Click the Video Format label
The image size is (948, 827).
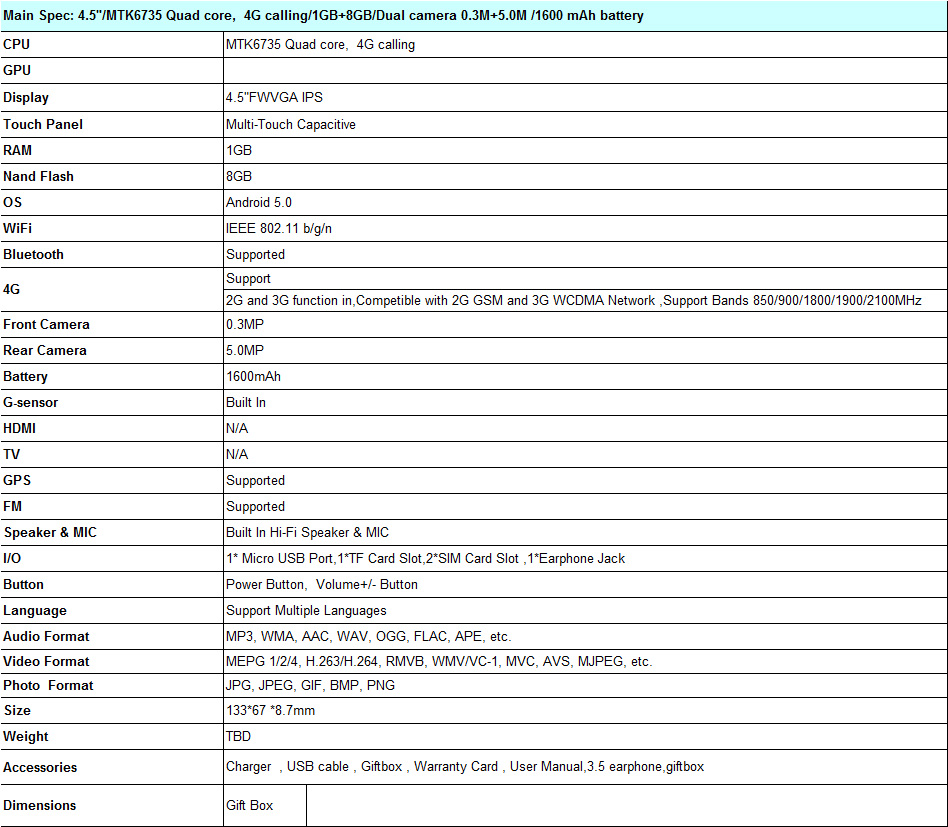112,661
